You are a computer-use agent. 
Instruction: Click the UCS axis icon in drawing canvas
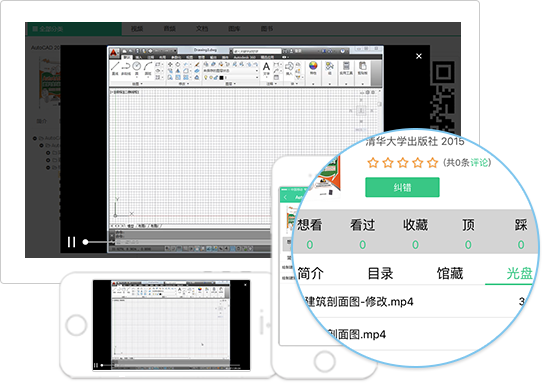tap(123, 208)
